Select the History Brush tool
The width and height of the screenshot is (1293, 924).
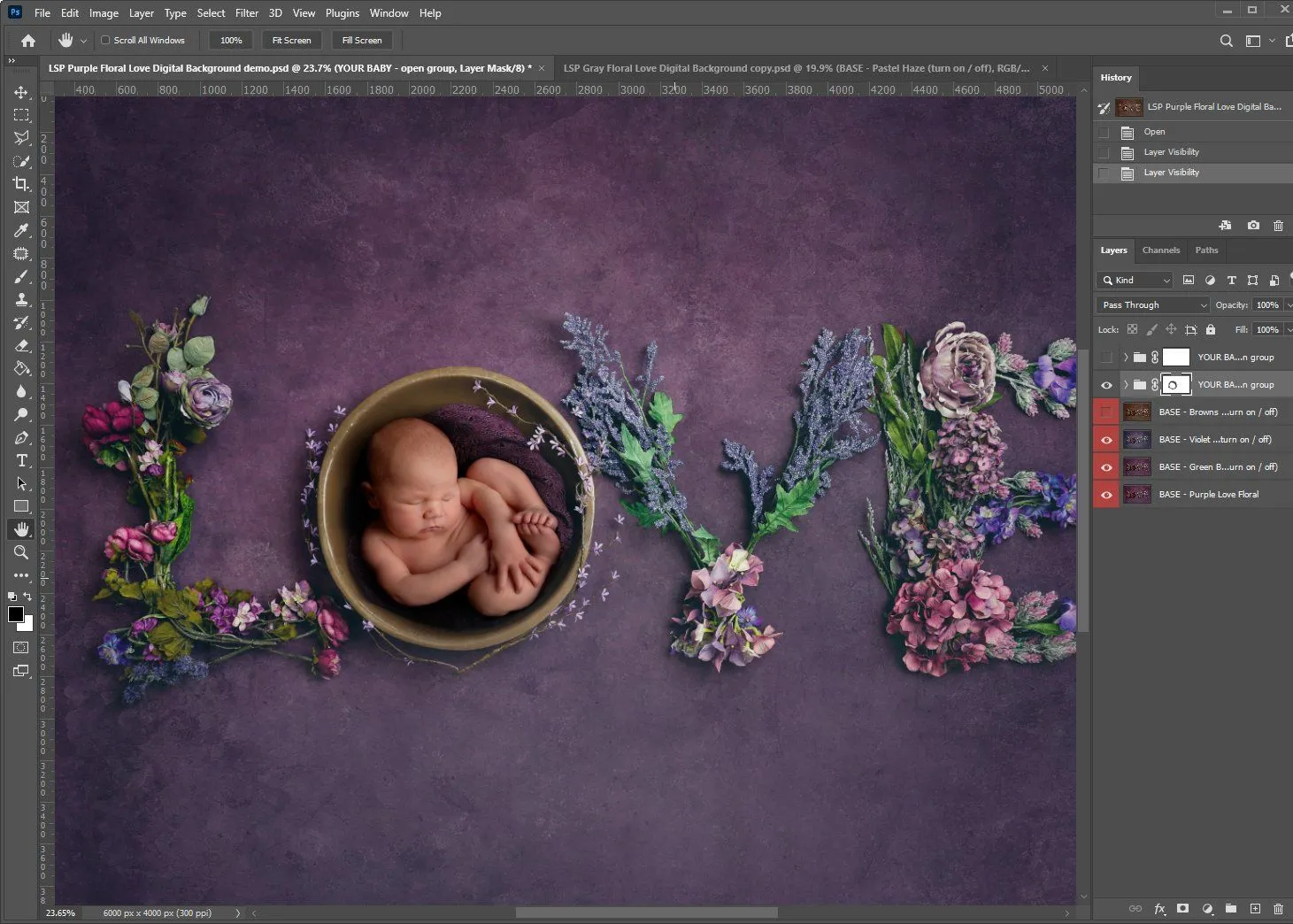[21, 322]
